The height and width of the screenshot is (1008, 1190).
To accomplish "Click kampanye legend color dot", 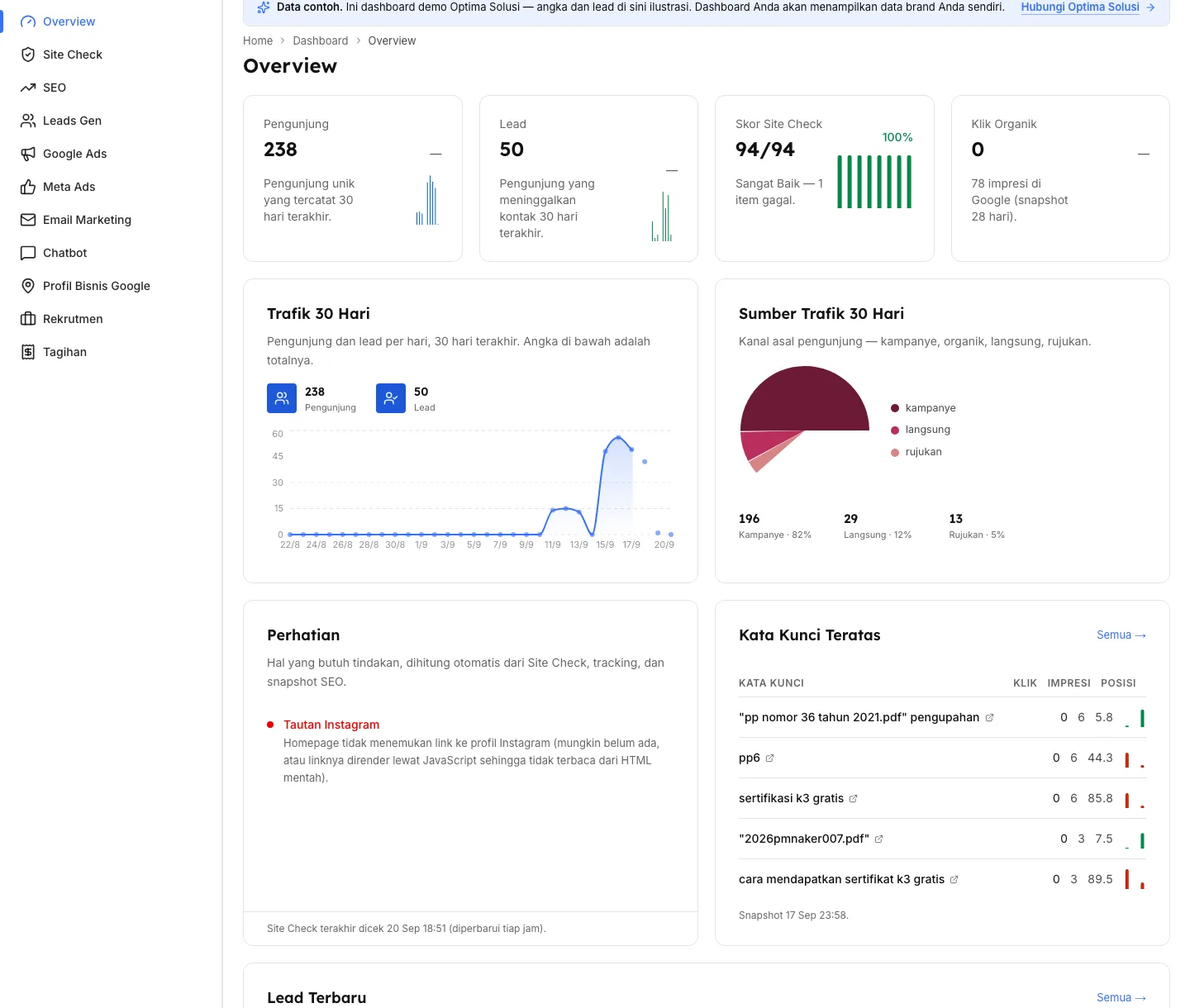I will [895, 408].
